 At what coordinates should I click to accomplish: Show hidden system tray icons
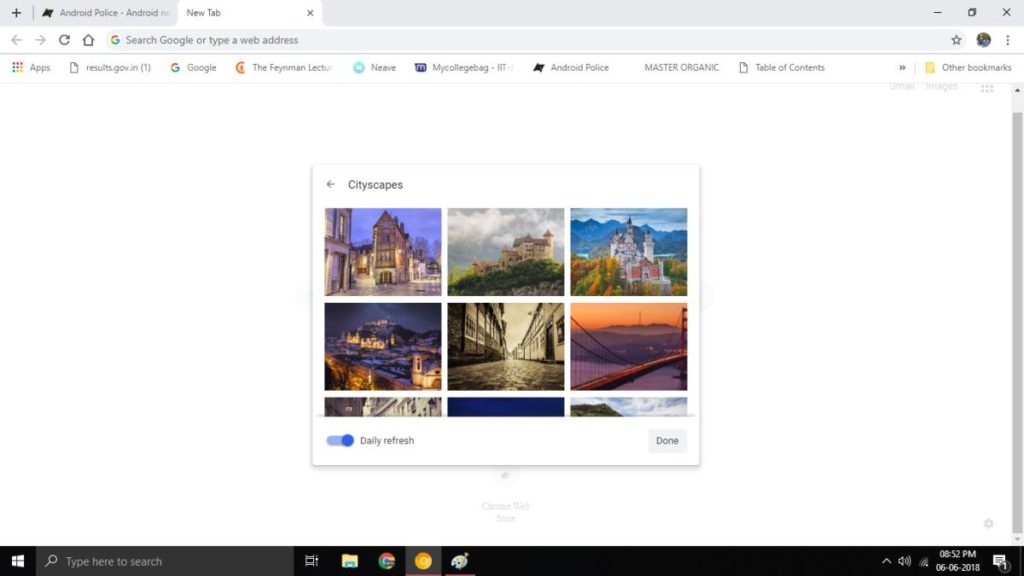tap(886, 561)
